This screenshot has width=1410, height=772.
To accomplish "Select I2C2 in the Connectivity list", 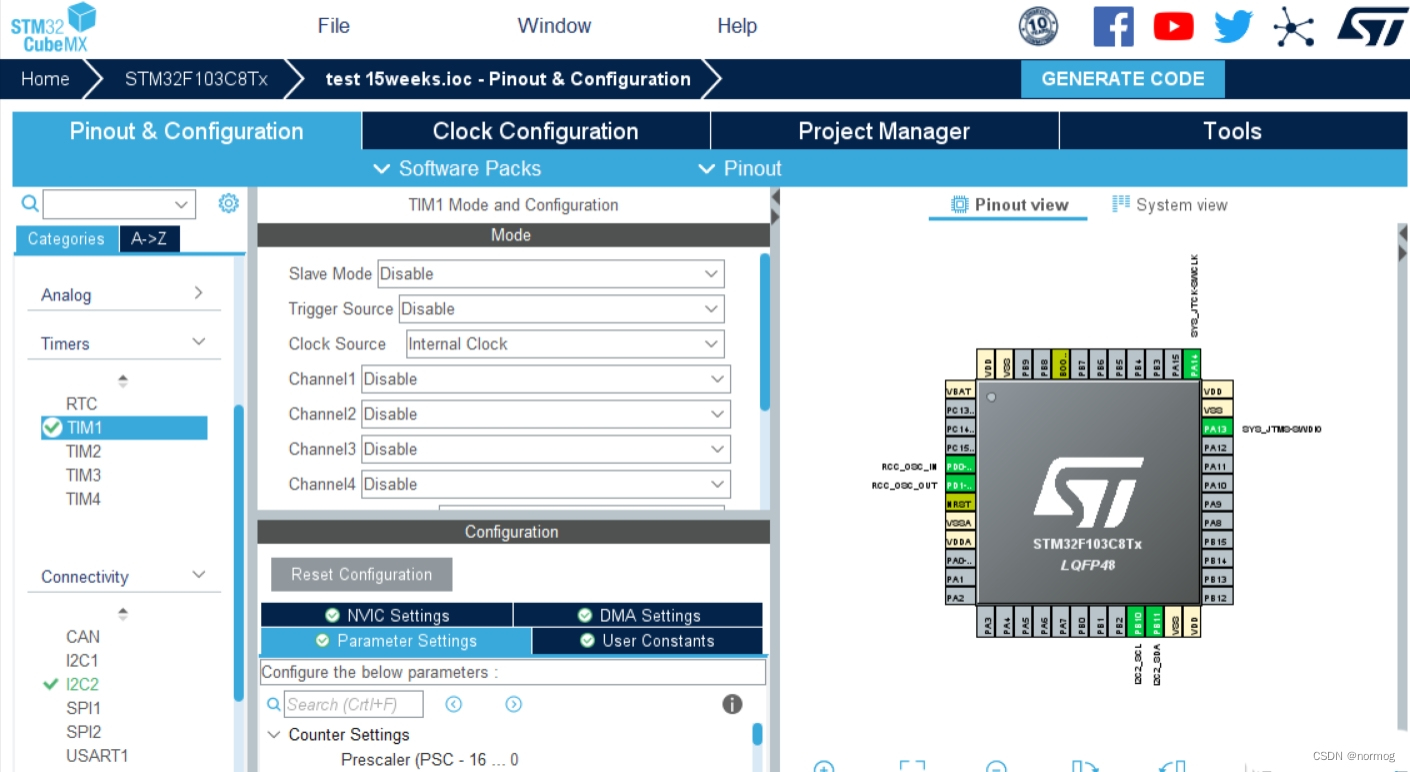I will pos(83,684).
